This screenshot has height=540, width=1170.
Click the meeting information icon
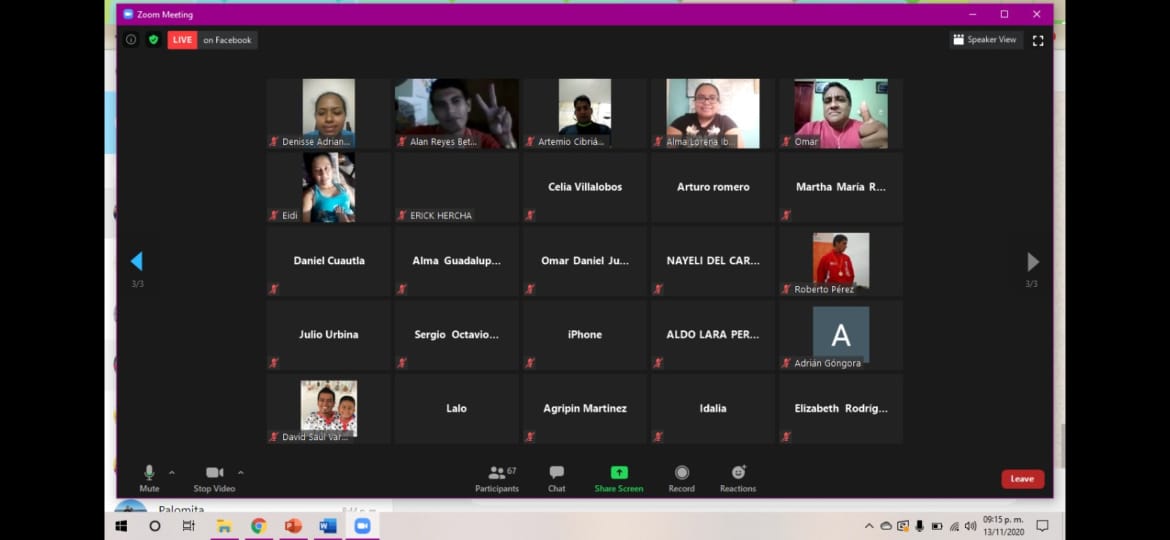coord(131,40)
